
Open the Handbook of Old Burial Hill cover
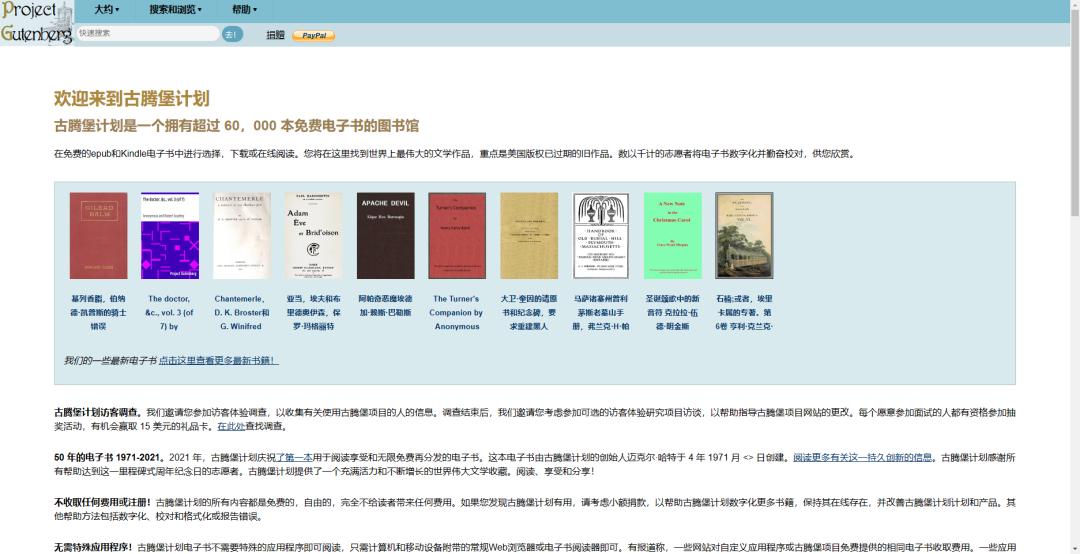point(601,236)
